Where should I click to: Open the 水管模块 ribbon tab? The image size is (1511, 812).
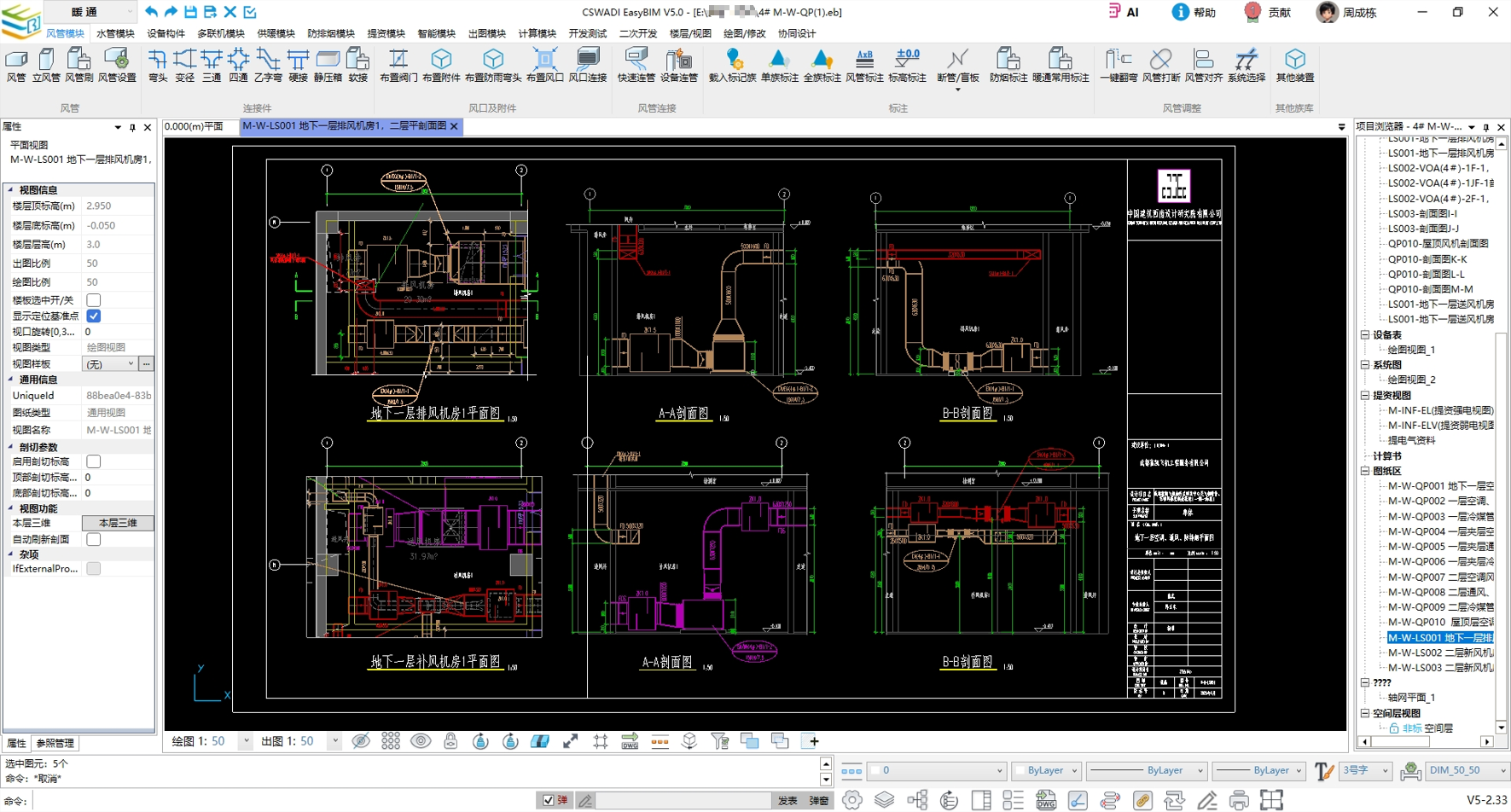[115, 33]
